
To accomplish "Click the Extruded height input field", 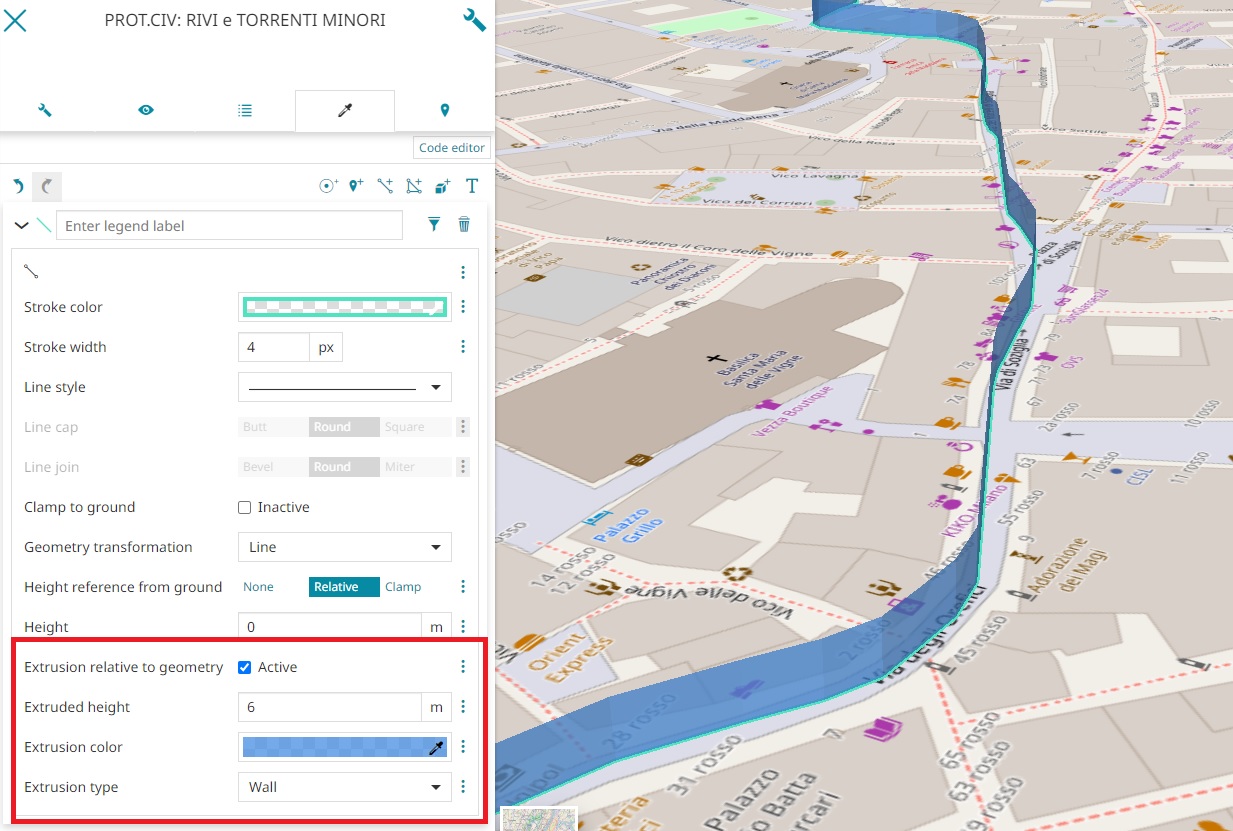I will (329, 707).
